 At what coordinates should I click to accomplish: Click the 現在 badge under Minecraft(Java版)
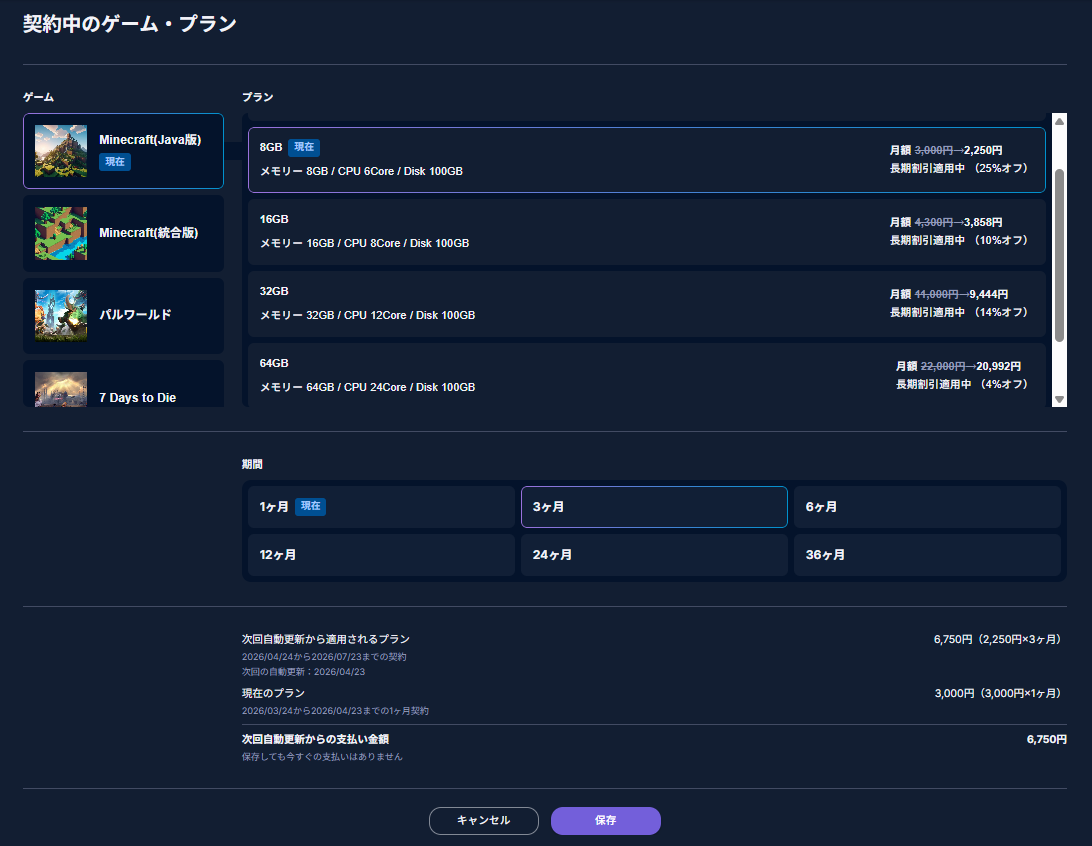115,162
